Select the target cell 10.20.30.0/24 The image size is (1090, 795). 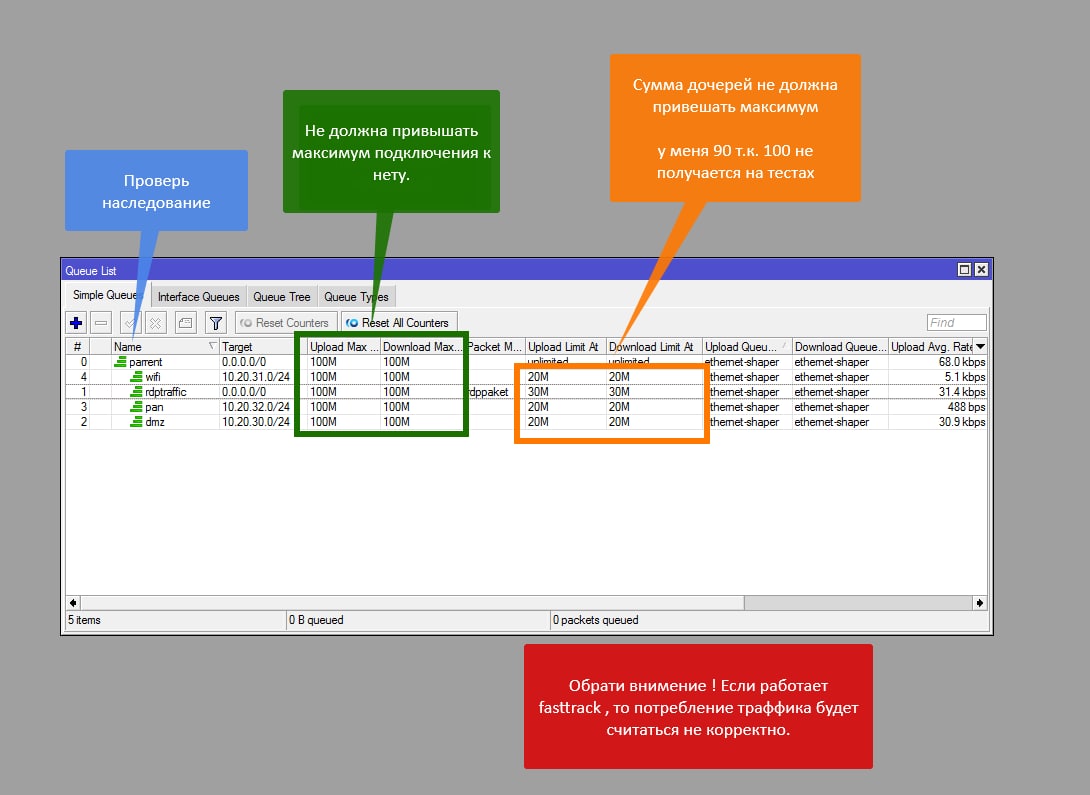click(x=256, y=422)
